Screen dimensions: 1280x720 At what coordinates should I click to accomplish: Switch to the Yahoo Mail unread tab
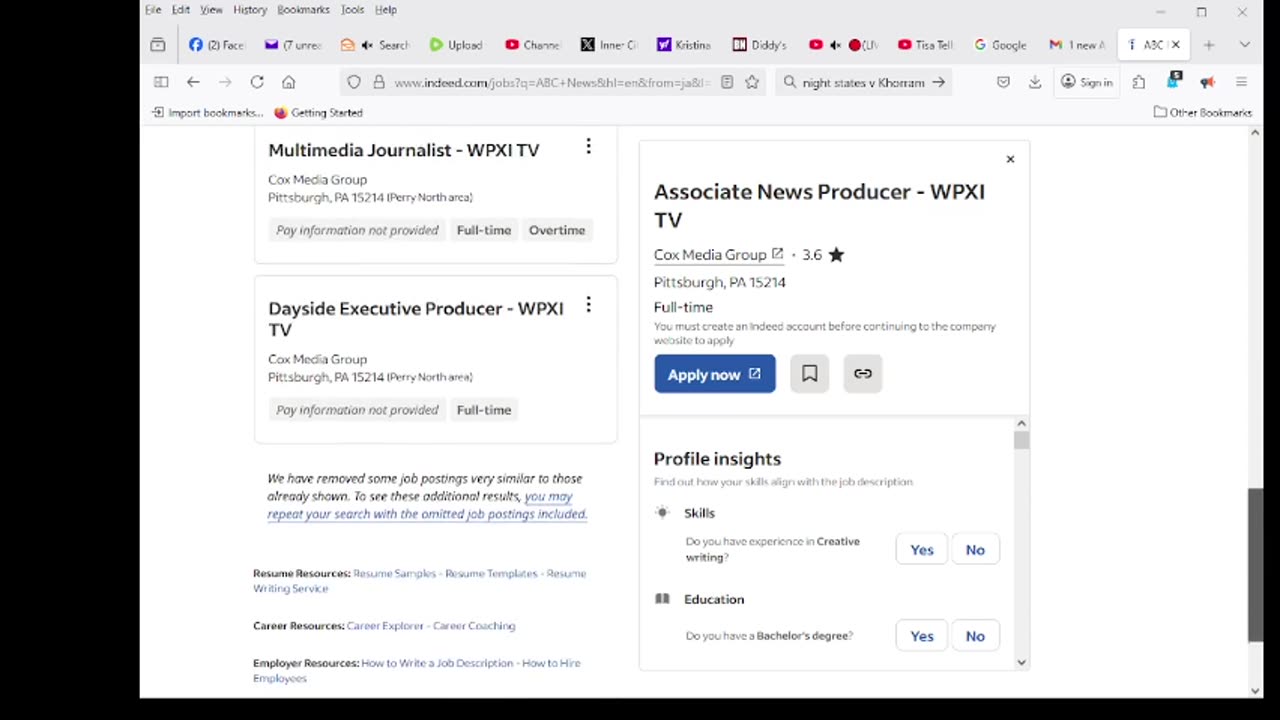click(293, 45)
